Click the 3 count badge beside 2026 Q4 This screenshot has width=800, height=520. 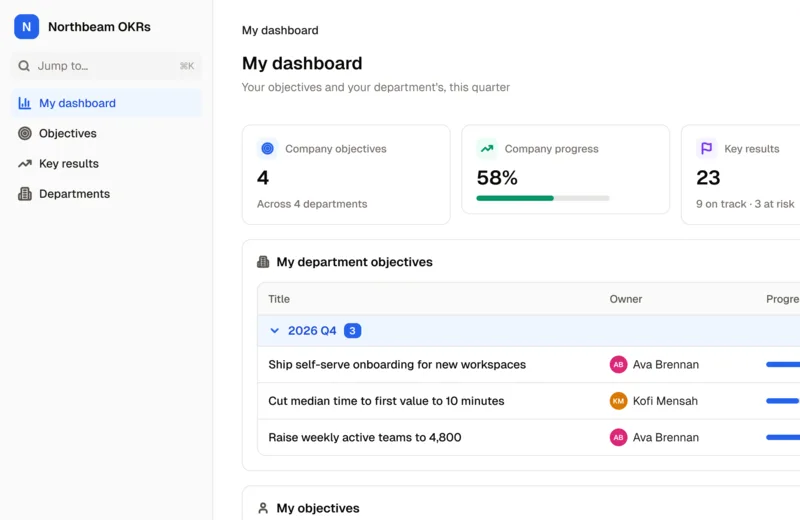point(353,331)
